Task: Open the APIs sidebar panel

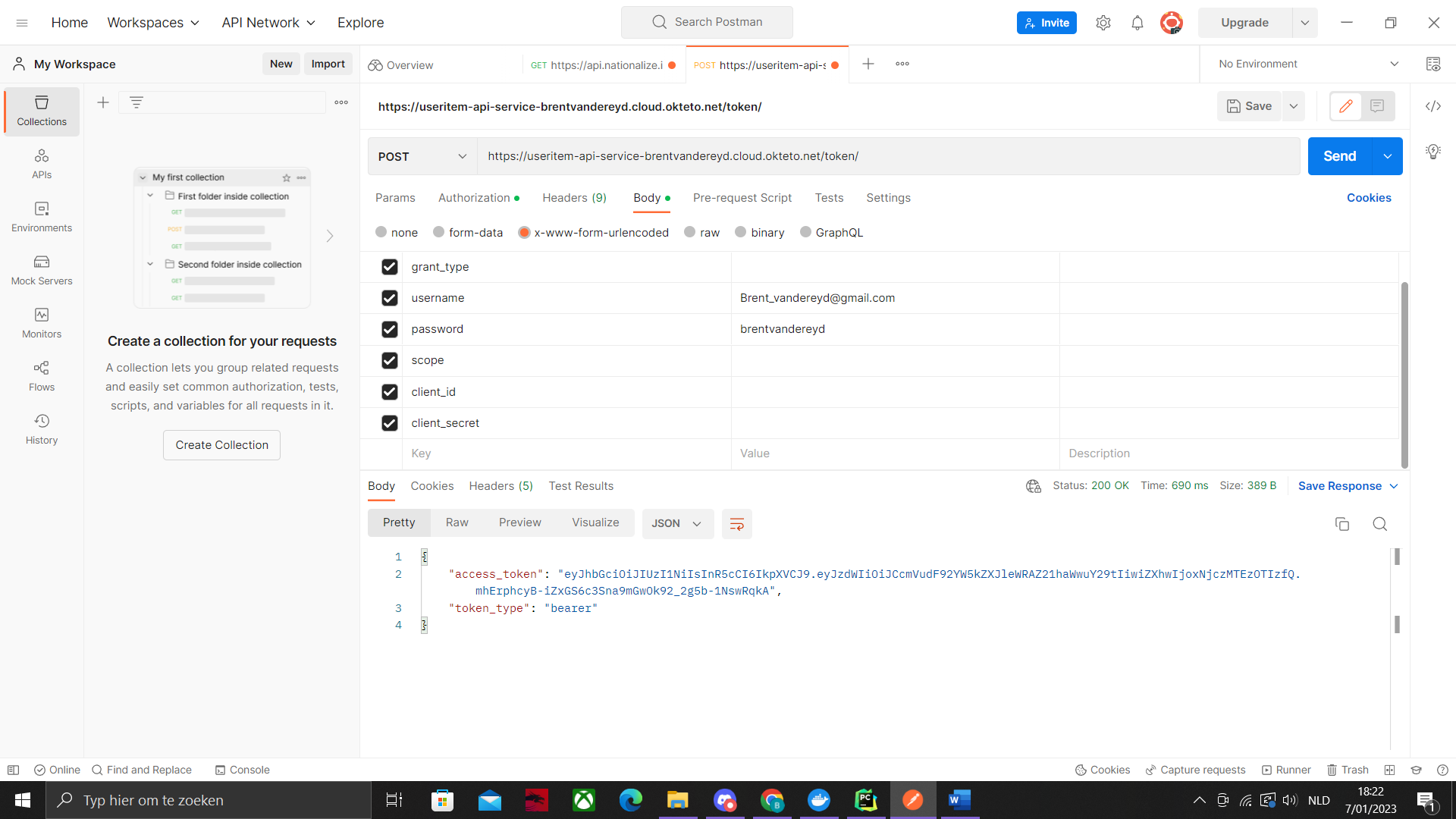Action: tap(41, 163)
